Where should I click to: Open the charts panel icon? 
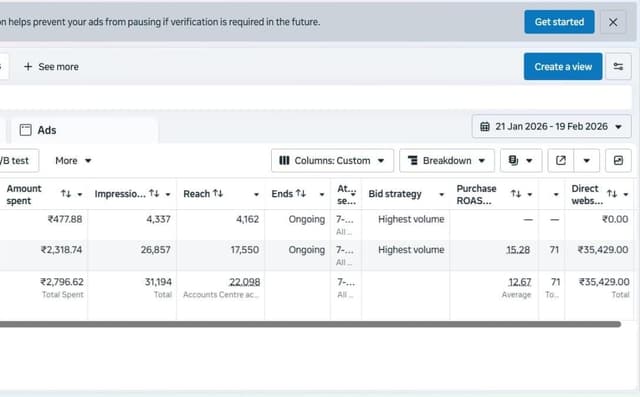[x=618, y=161]
